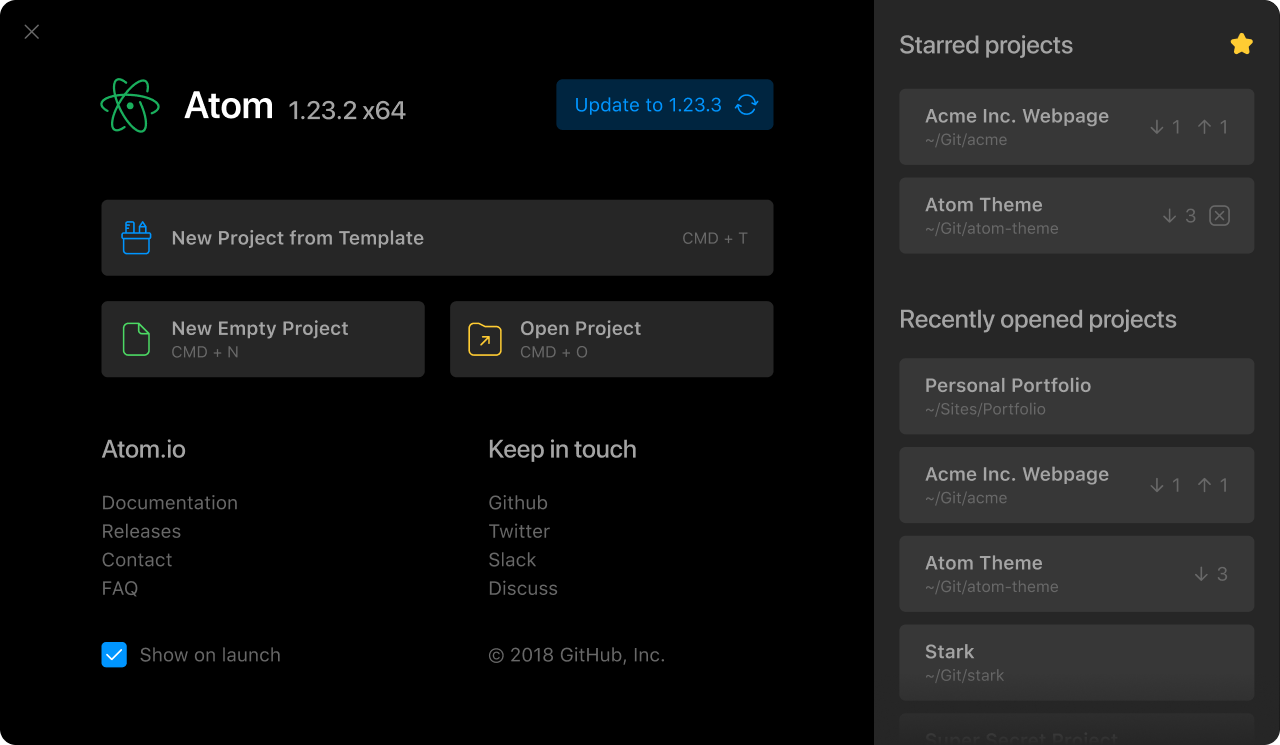Viewport: 1280px width, 745px height.
Task: Open the FAQ link
Action: (x=120, y=588)
